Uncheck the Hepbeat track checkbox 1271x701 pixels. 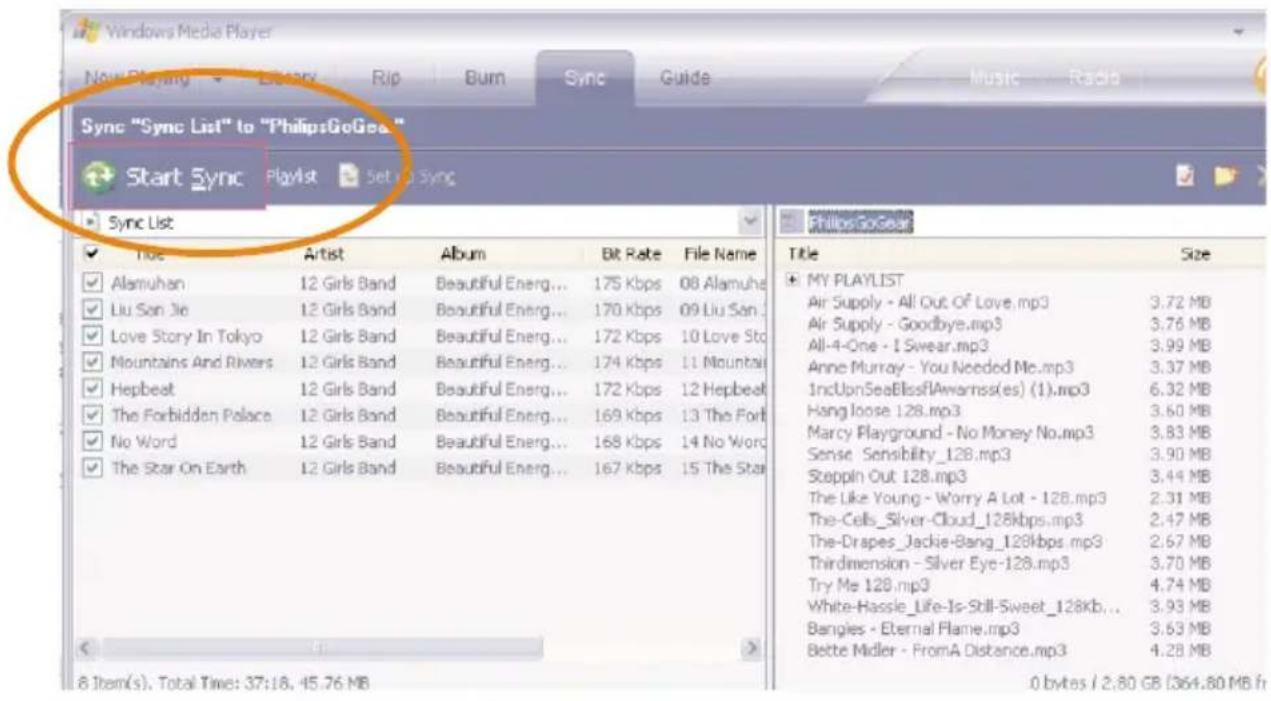click(x=92, y=389)
